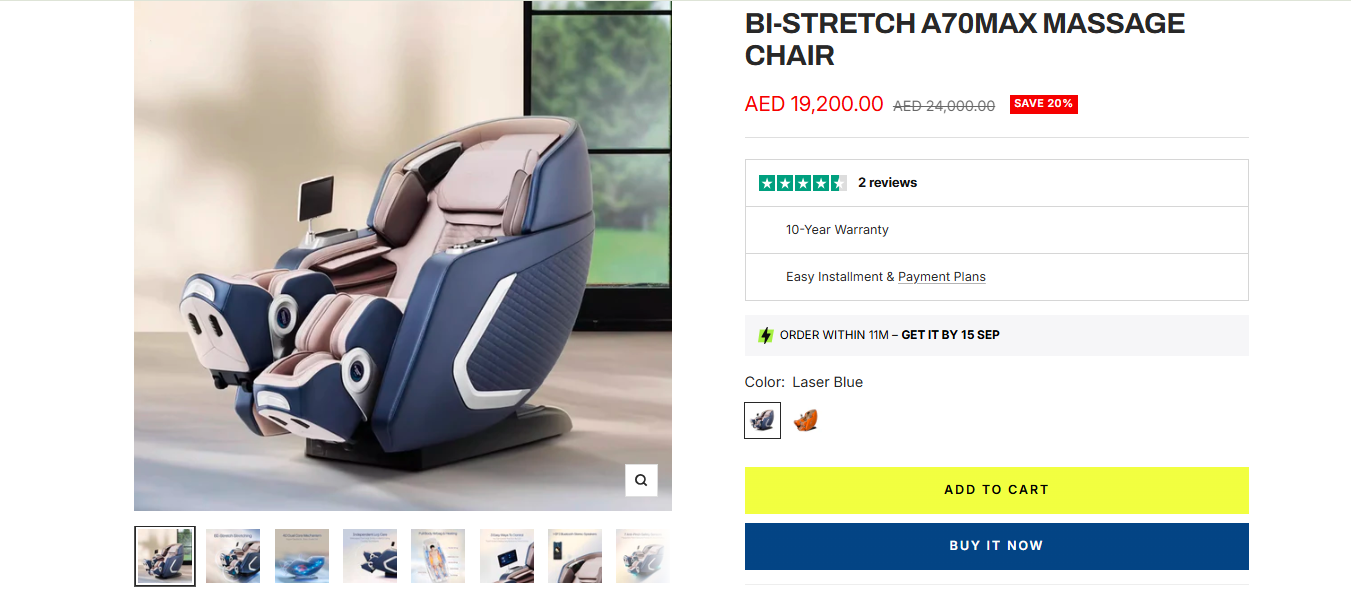This screenshot has height=595, width=1351.
Task: View the Independent Leg Care thumbnail
Action: 370,556
